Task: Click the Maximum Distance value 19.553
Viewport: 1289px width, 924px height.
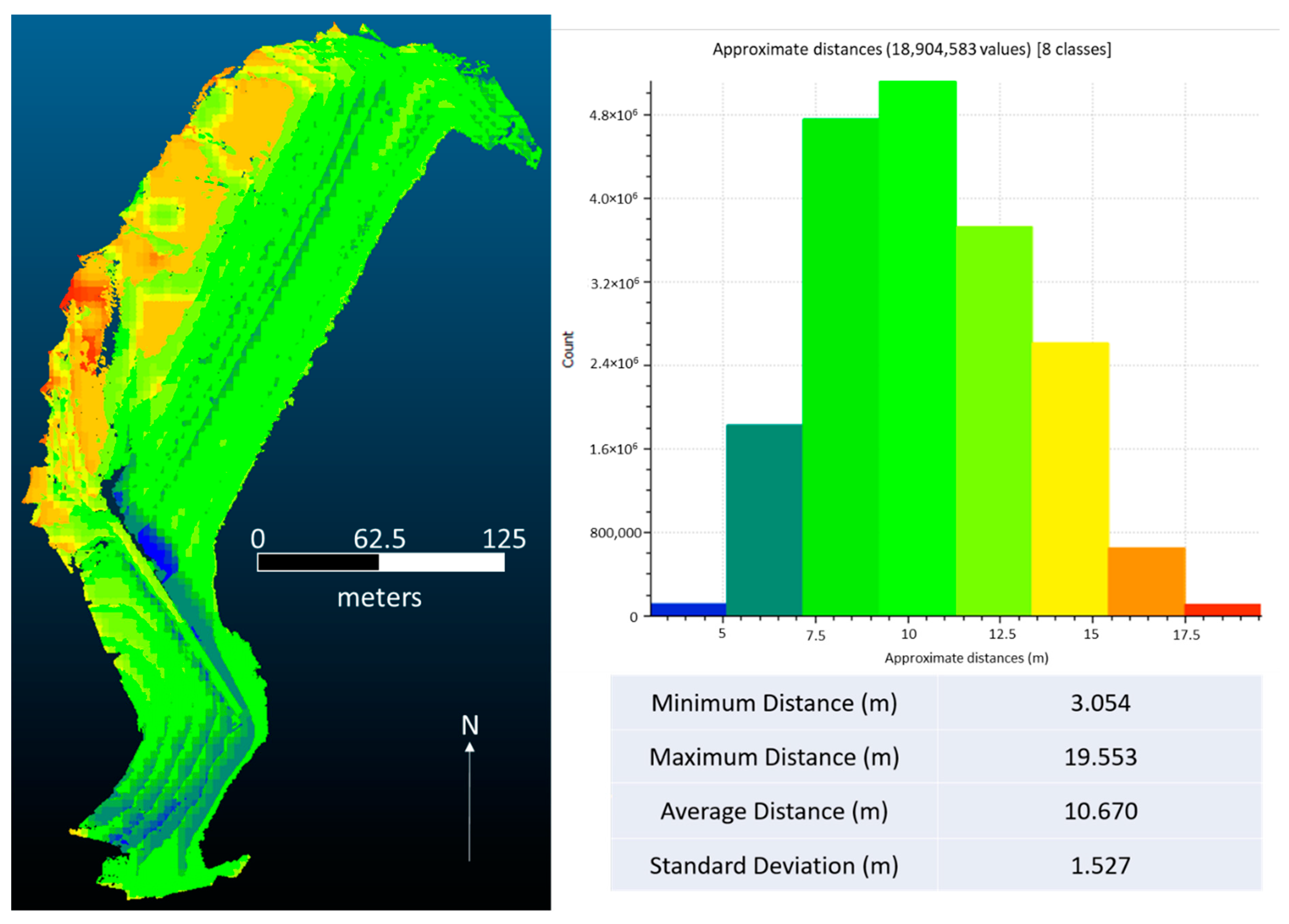Action: click(1100, 758)
